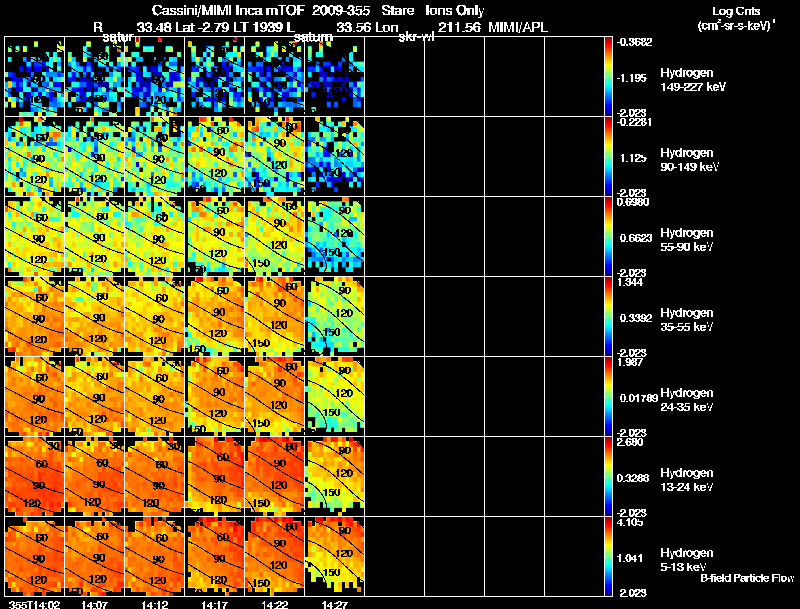This screenshot has height=609, width=800.
Task: Open the 149-227 keV image at 355T14:02
Action: click(x=35, y=77)
